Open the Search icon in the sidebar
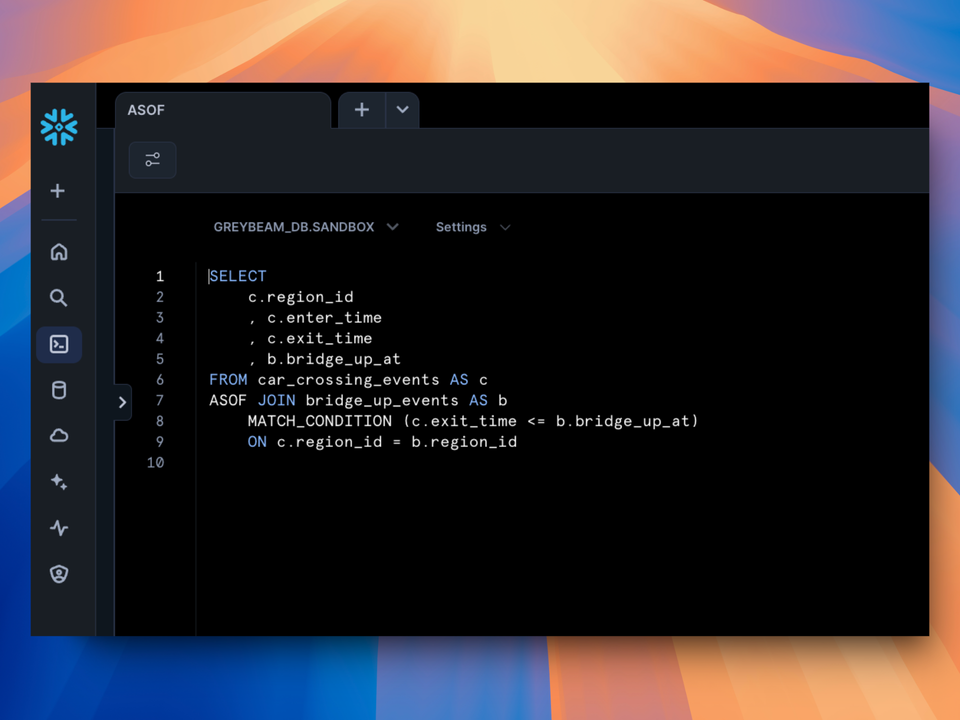Screen dimensions: 960x720 [58, 298]
